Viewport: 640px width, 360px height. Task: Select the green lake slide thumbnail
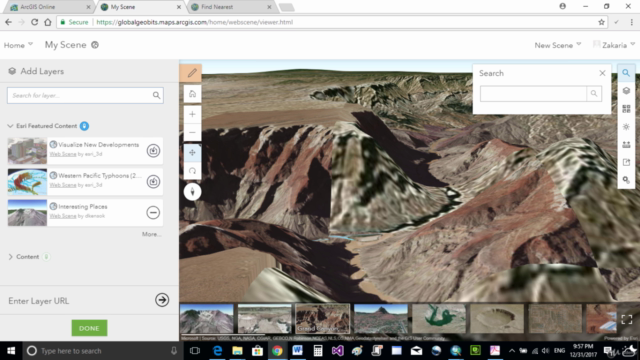[439, 318]
